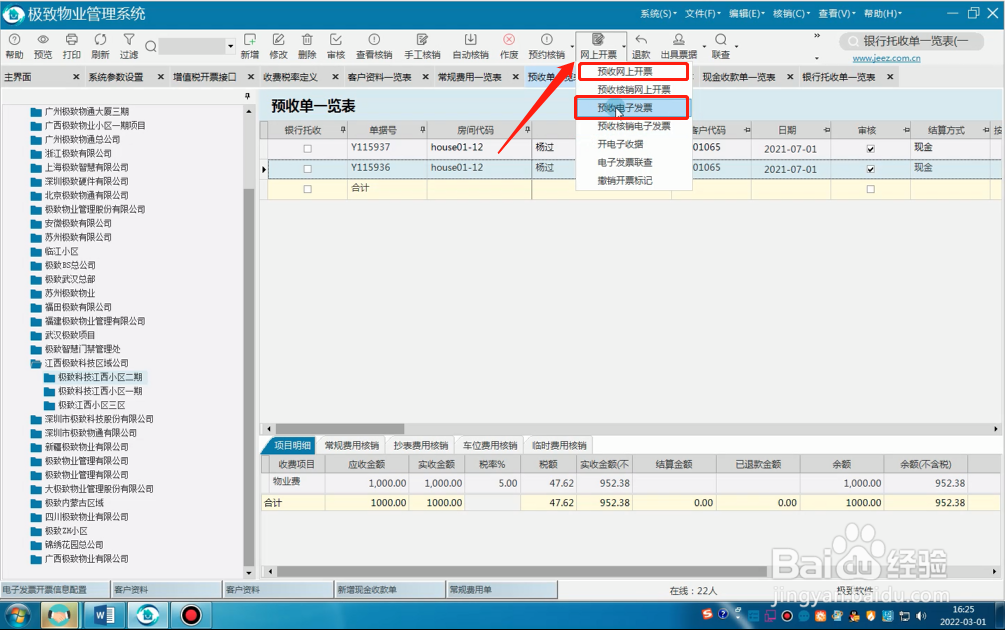Viewport: 1005px width, 630px height.
Task: Click the handshake app icon in taskbar
Action: point(59,615)
